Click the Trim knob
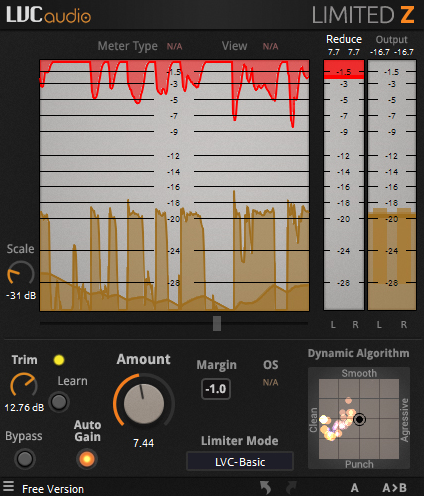Image resolution: width=424 pixels, height=496 pixels. 24,385
